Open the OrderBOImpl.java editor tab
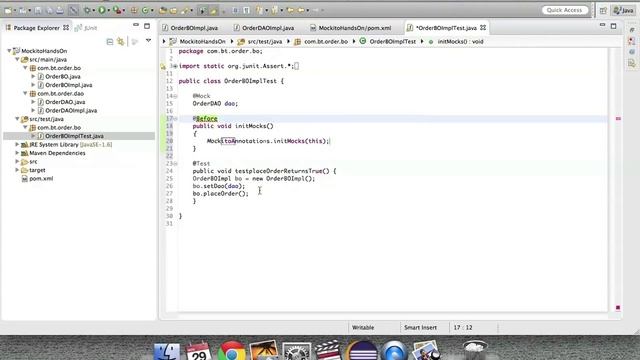Image resolution: width=640 pixels, height=360 pixels. [x=190, y=28]
